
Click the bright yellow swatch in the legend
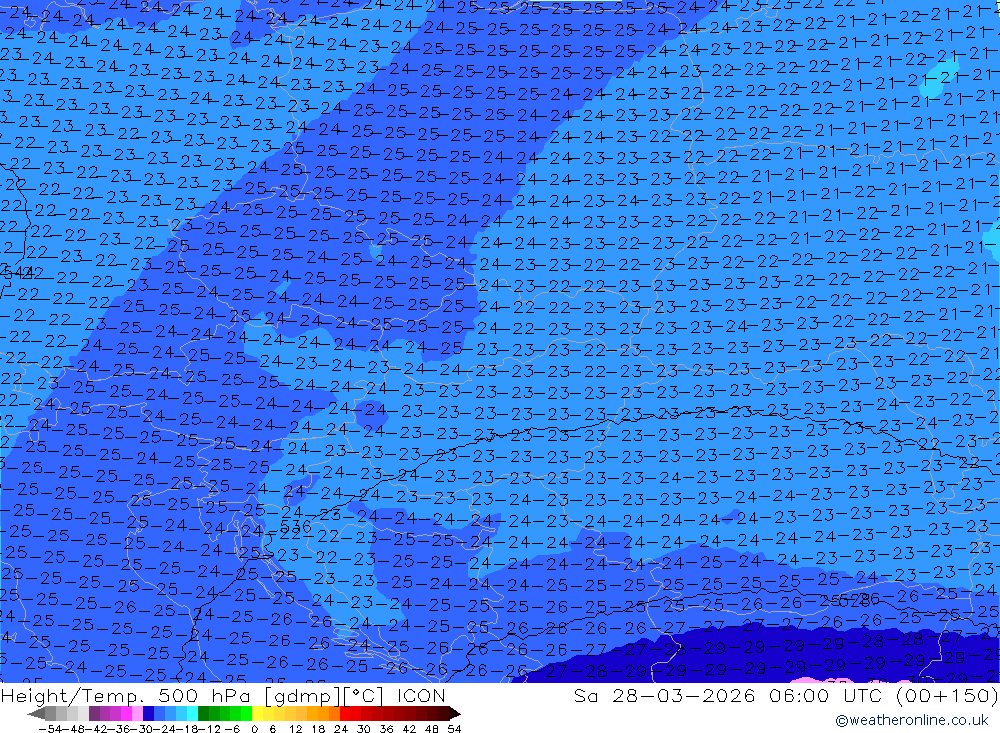tap(258, 713)
